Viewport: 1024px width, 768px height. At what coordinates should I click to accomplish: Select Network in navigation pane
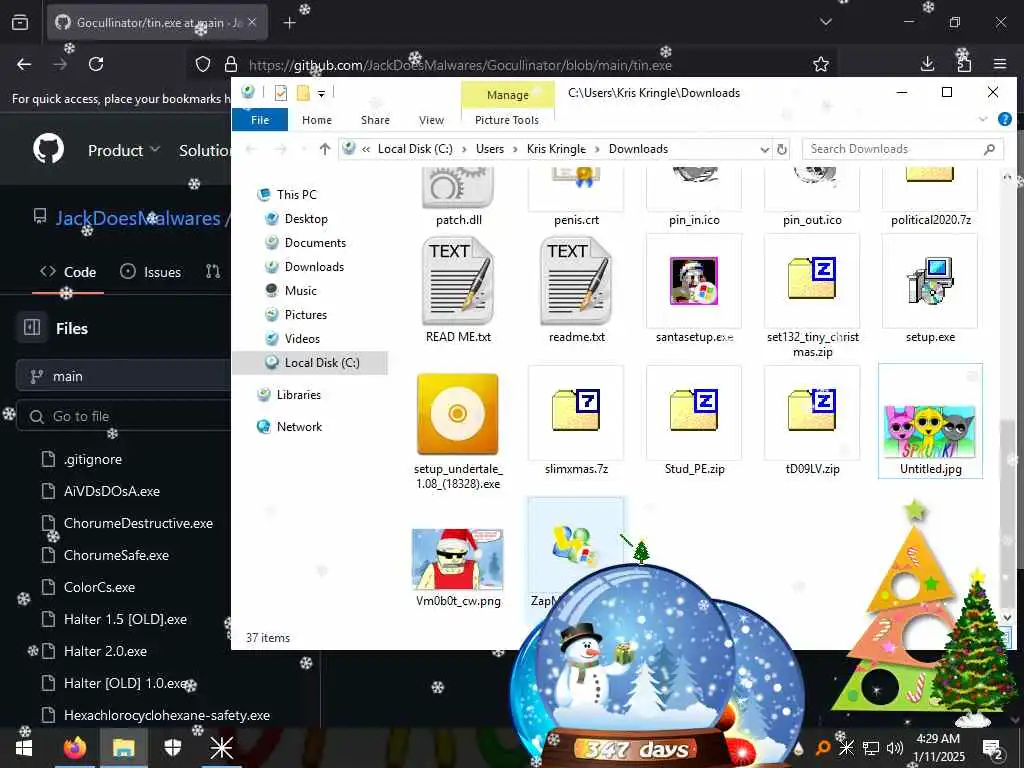pos(299,426)
